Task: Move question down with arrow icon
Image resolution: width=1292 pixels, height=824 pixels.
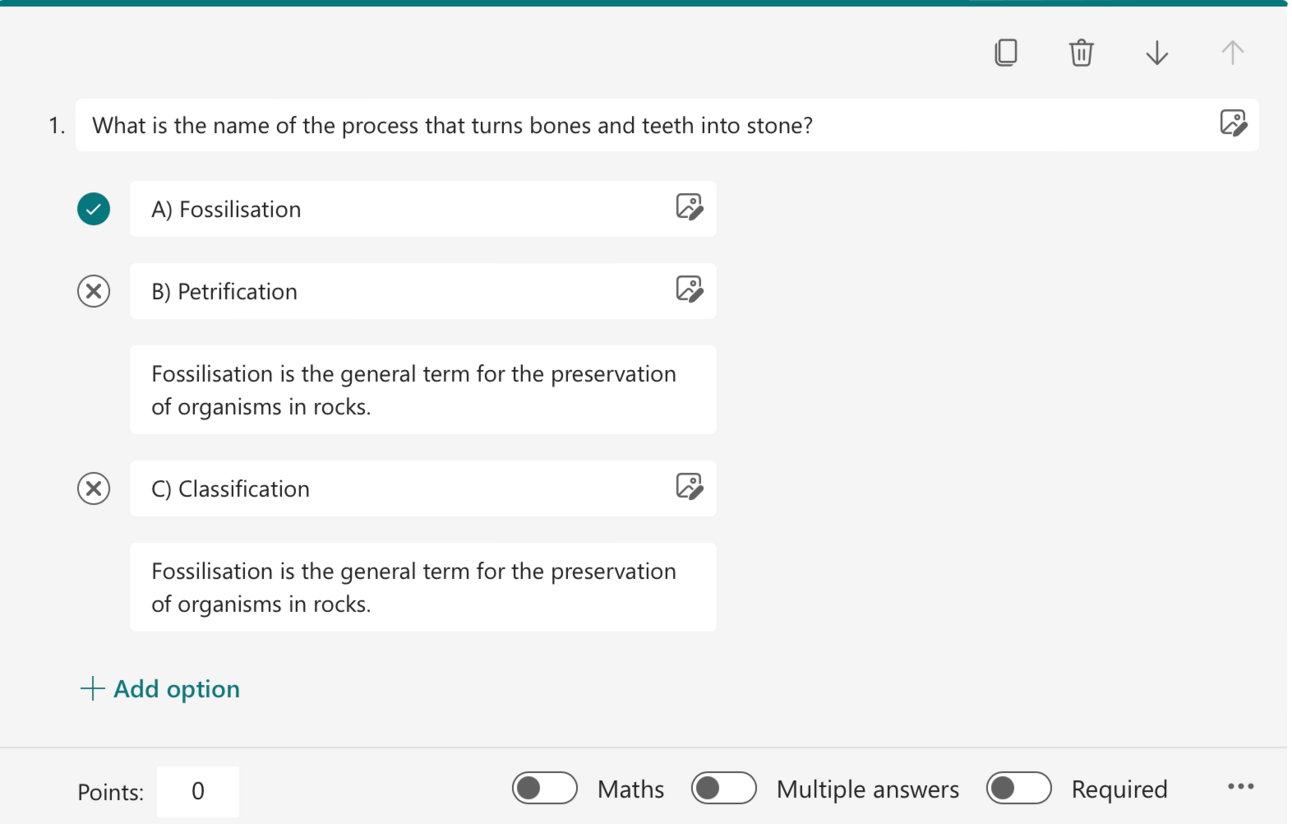Action: pos(1157,52)
